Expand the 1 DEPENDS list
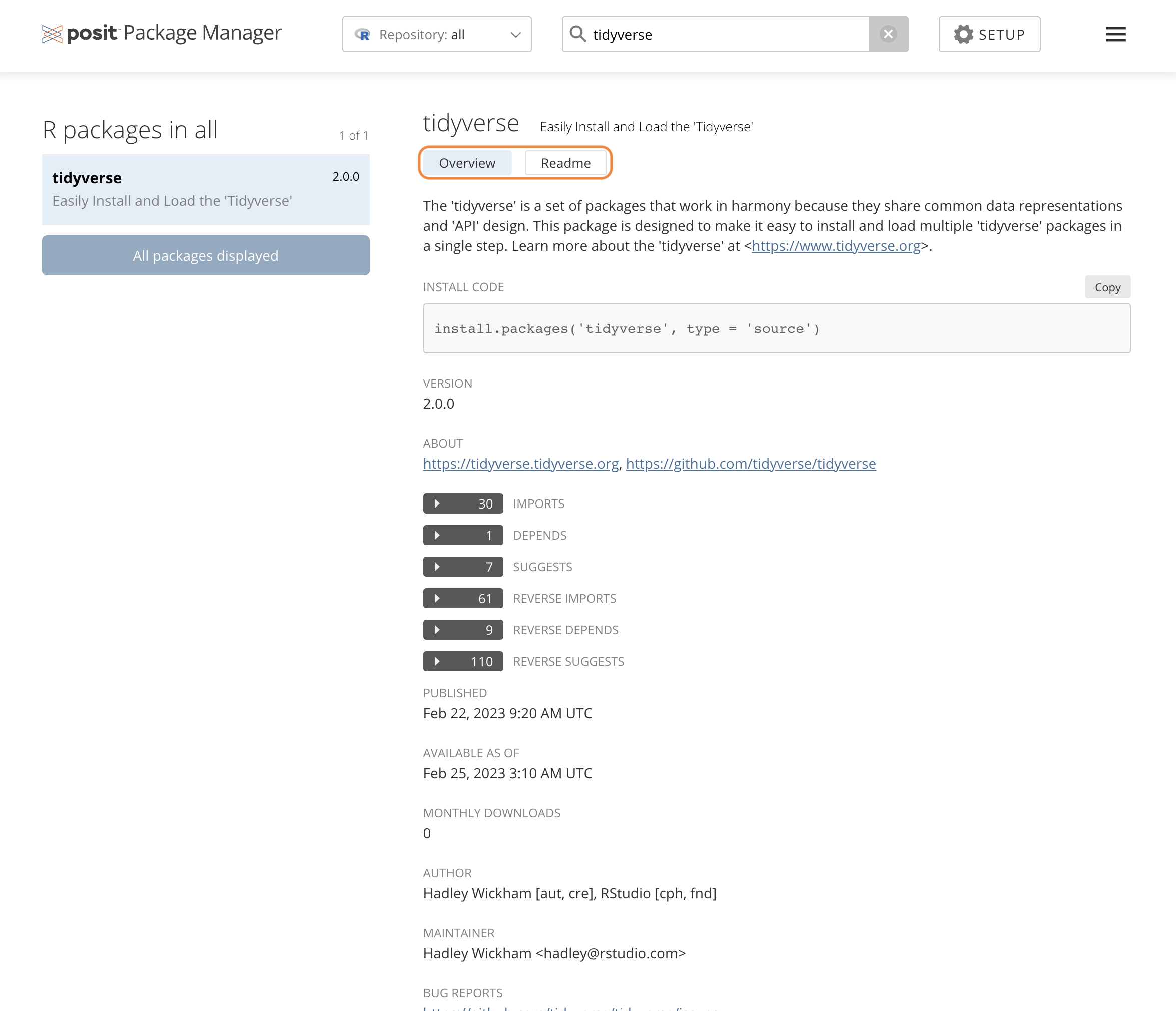1176x1011 pixels. coord(462,535)
